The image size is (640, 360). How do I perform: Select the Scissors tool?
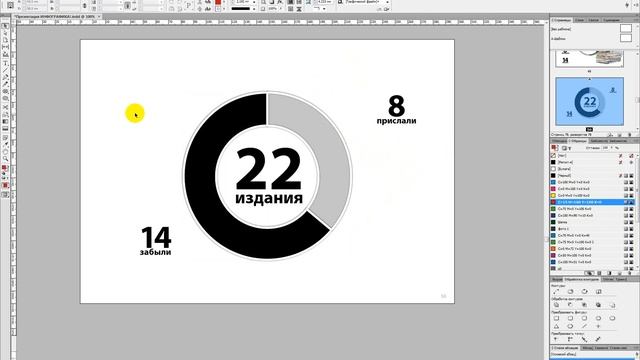point(5,106)
